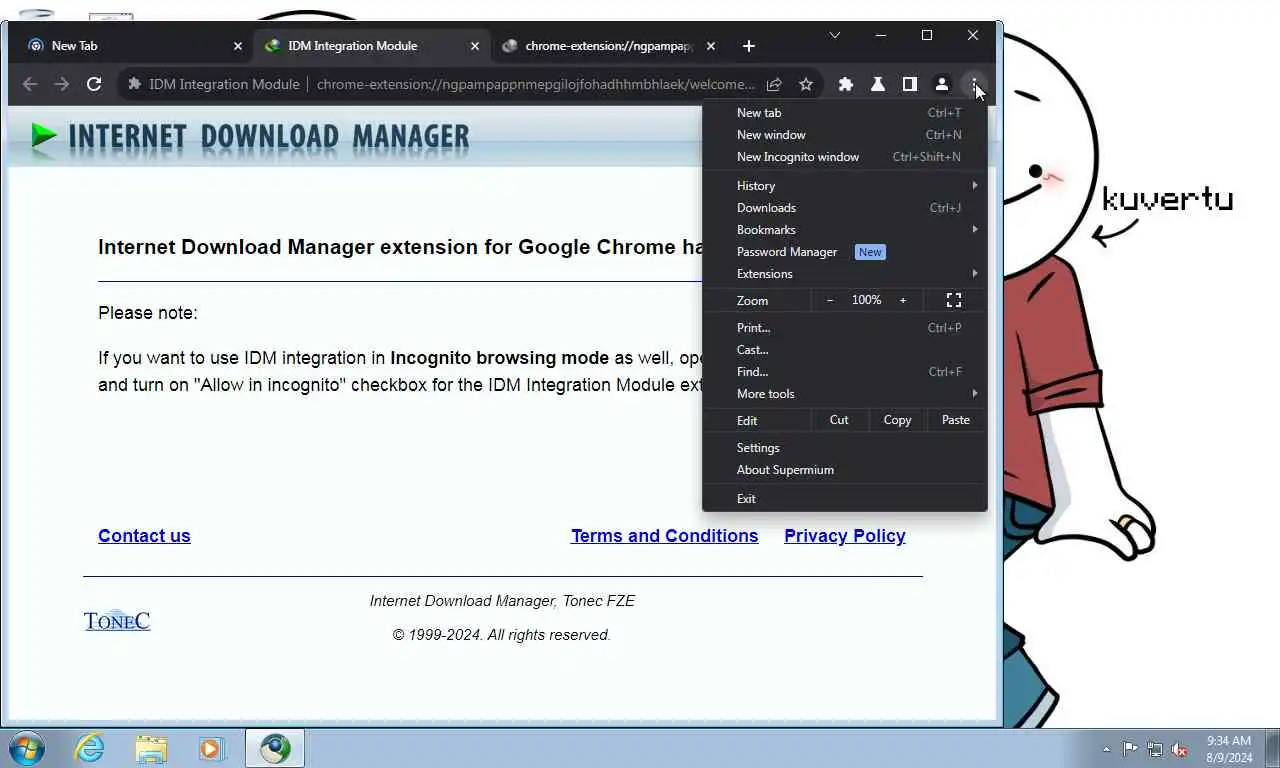Click the browser forward arrow
Screen dimensions: 1280x768
coord(62,84)
